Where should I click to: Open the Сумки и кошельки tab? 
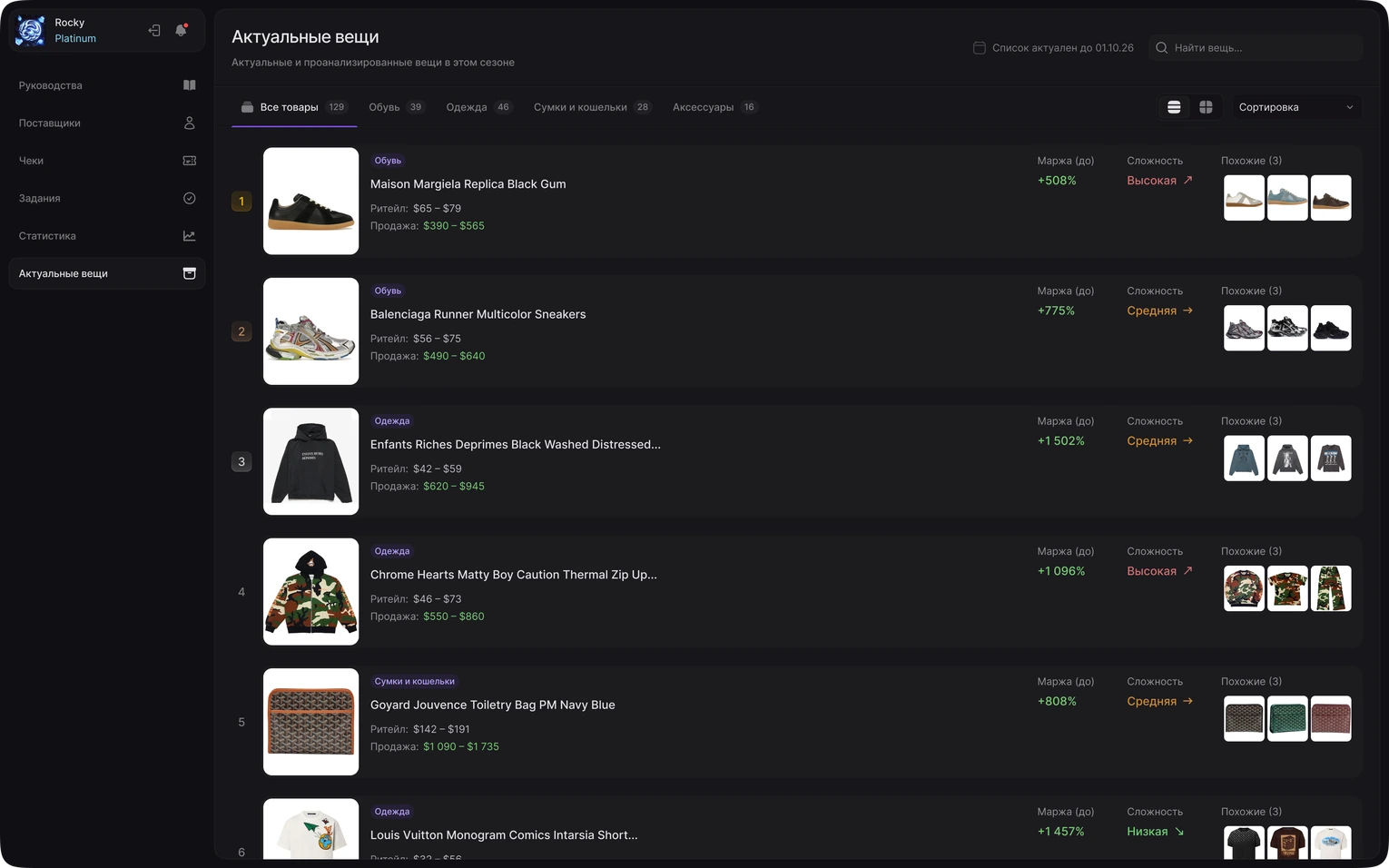click(x=593, y=107)
